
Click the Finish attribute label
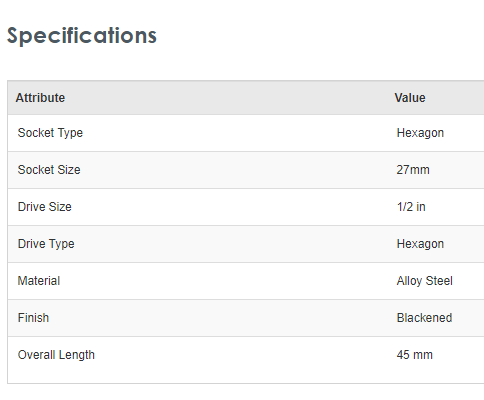click(x=33, y=318)
